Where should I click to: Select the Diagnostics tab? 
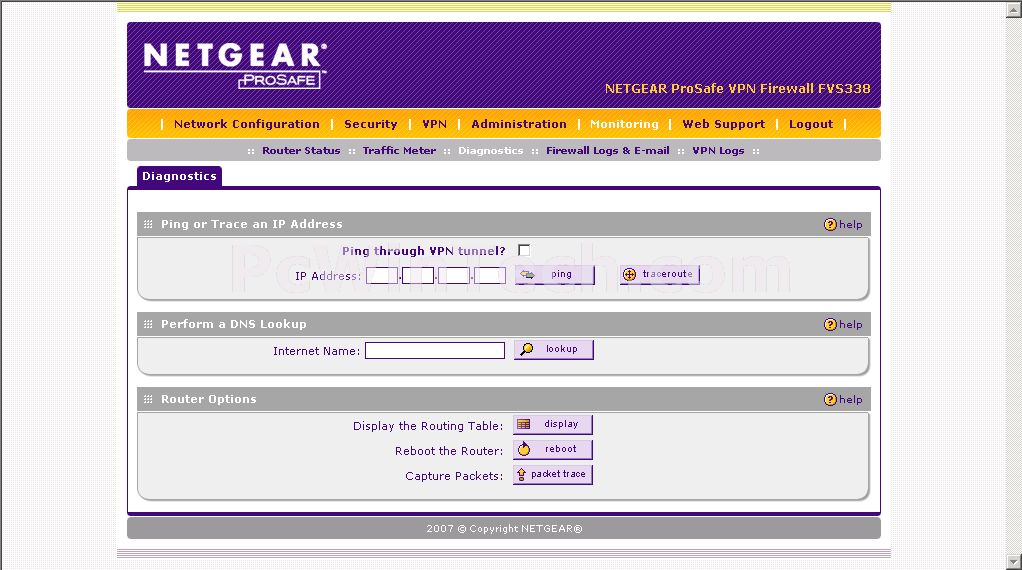point(179,176)
